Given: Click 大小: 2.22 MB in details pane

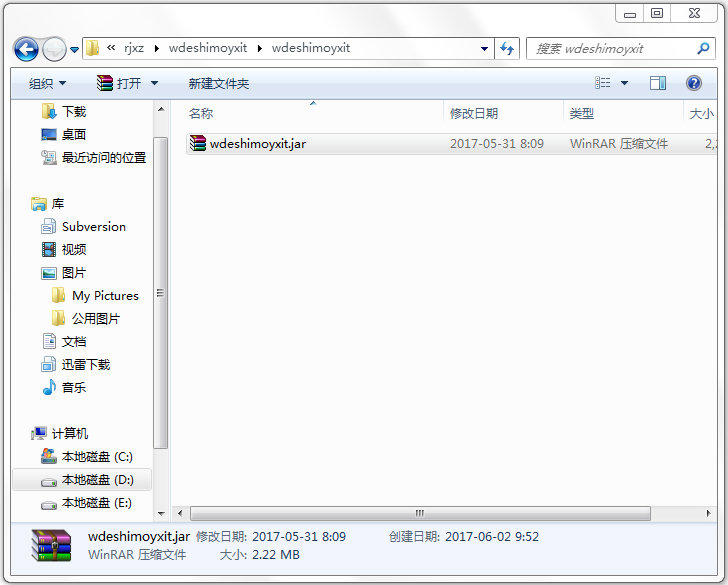Looking at the screenshot, I should (x=260, y=555).
